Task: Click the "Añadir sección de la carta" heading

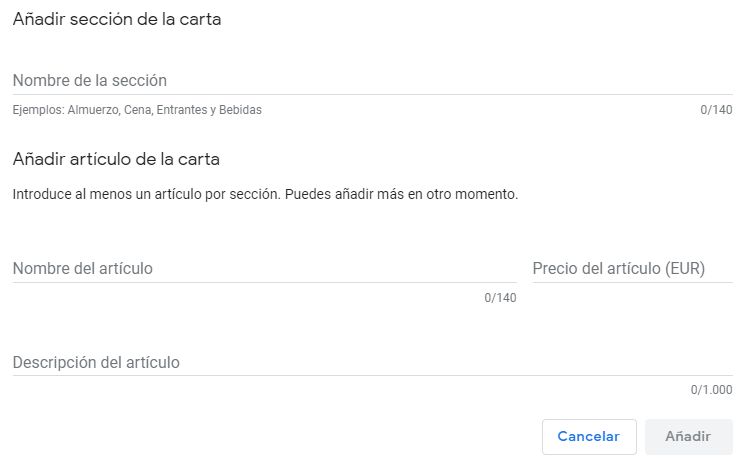Action: point(117,20)
